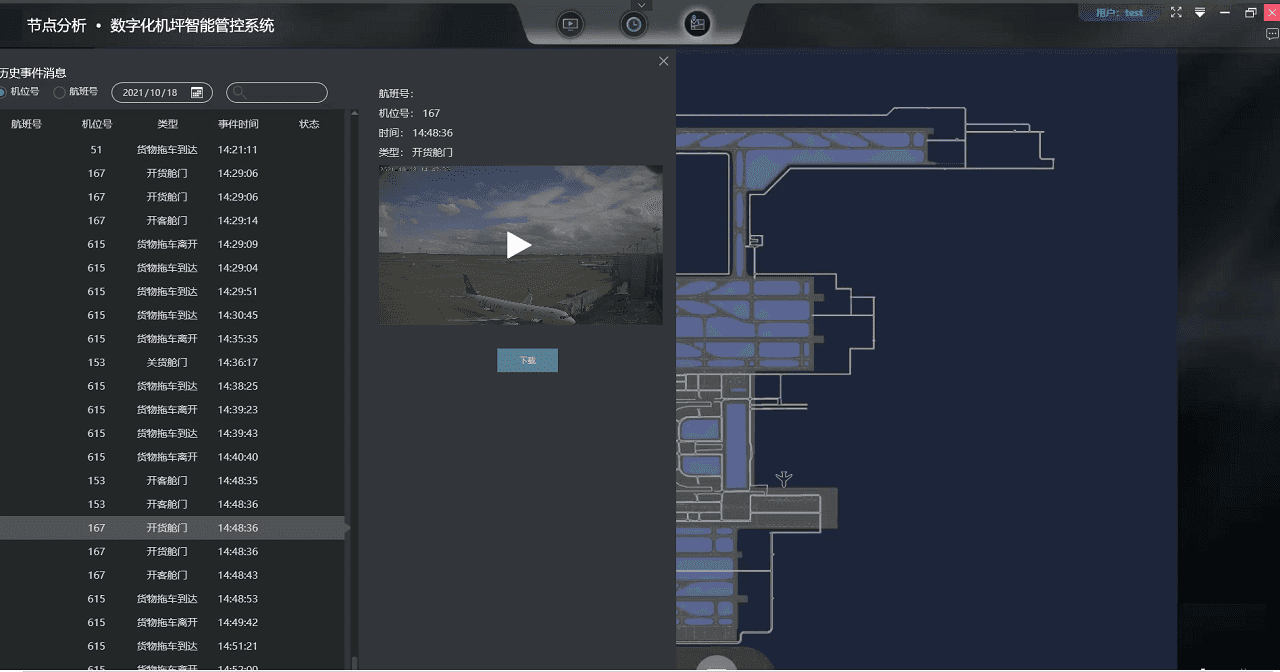
Task: Open the title bar dropdown menu arrow
Action: coord(1200,13)
